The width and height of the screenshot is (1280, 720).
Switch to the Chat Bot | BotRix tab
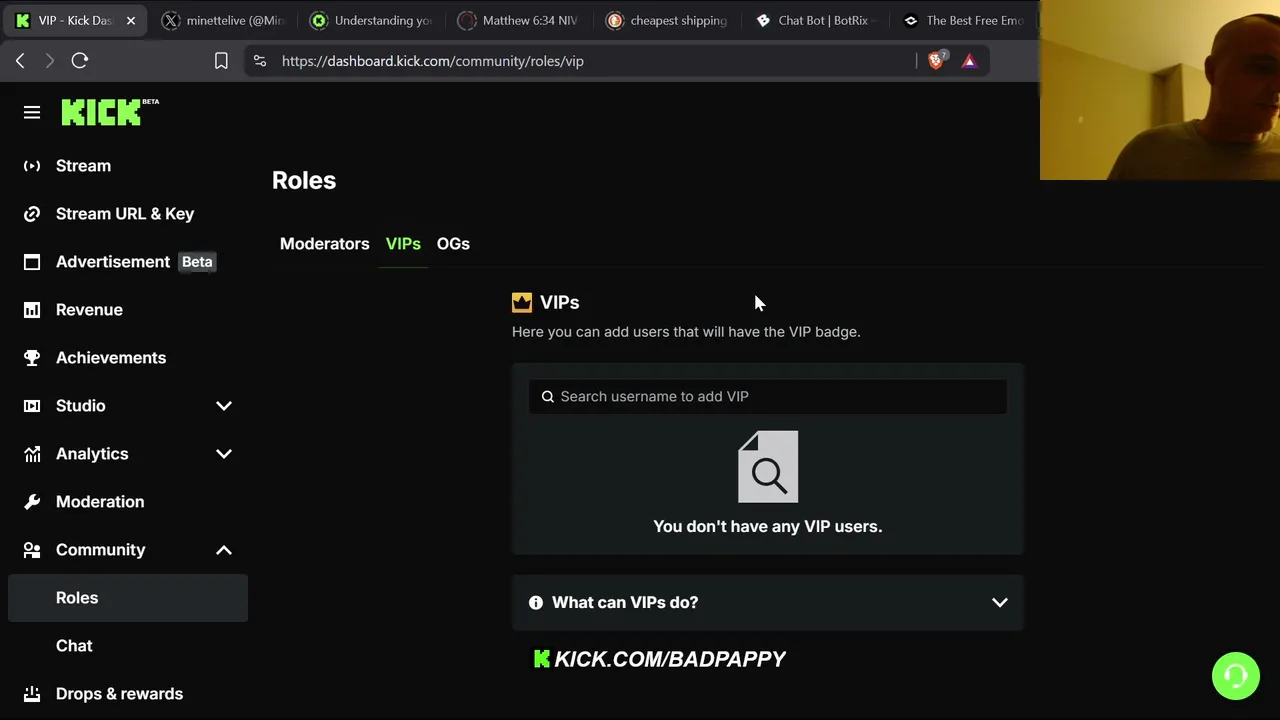(814, 20)
